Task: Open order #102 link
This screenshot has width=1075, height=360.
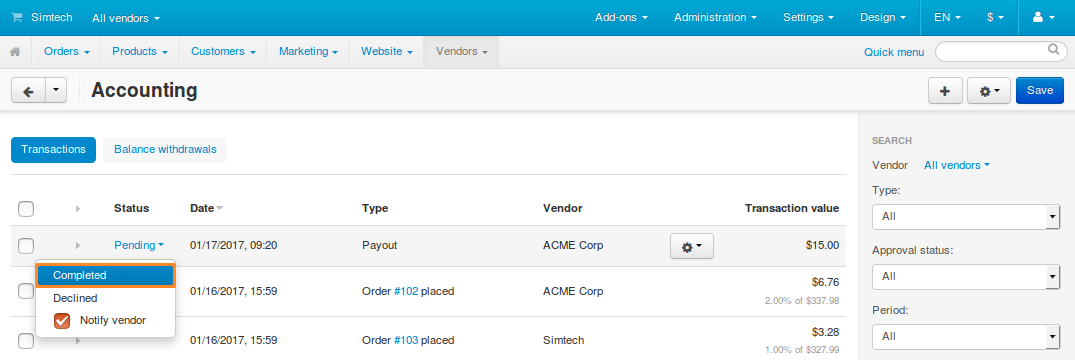Action: coord(406,291)
